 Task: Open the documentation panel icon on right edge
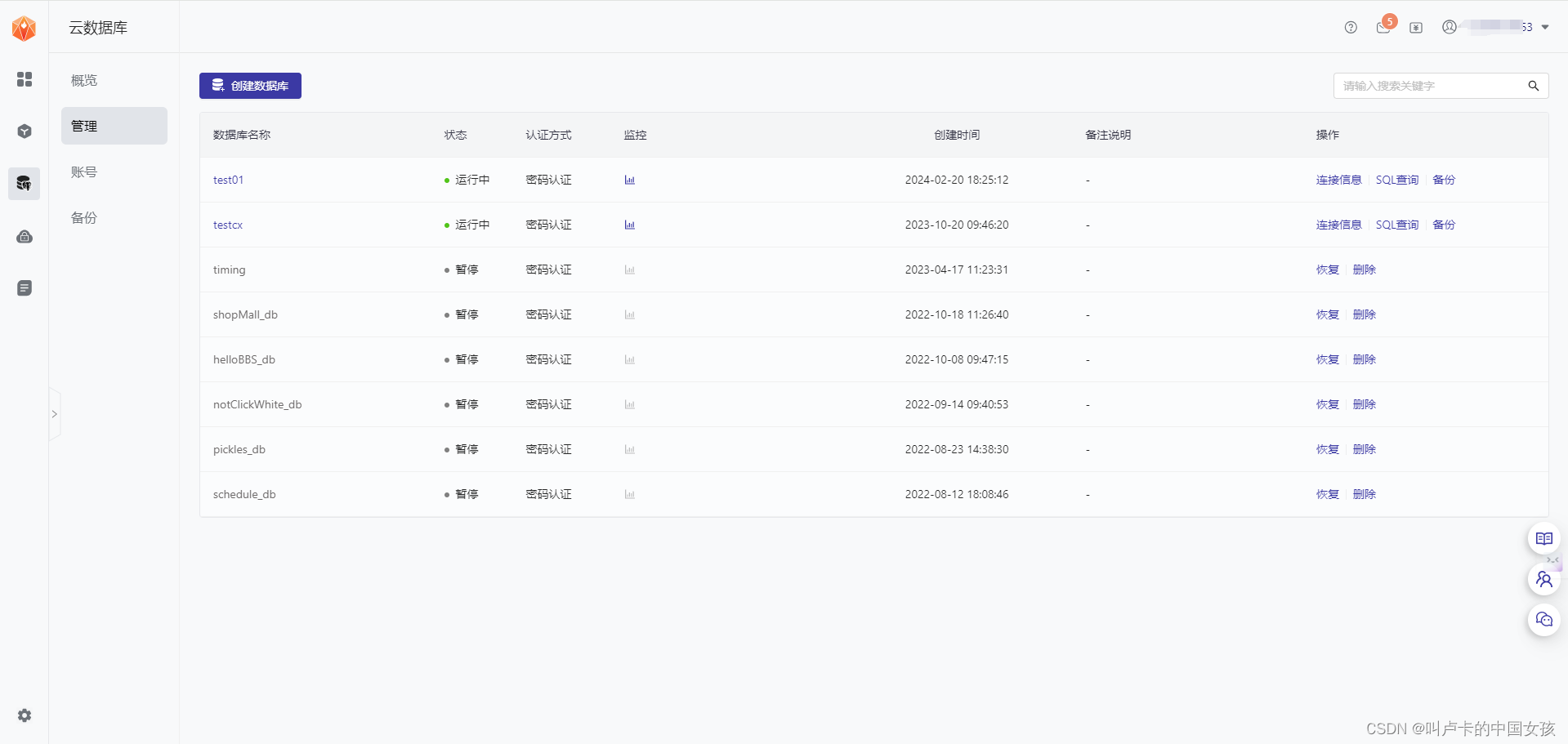pos(1544,538)
